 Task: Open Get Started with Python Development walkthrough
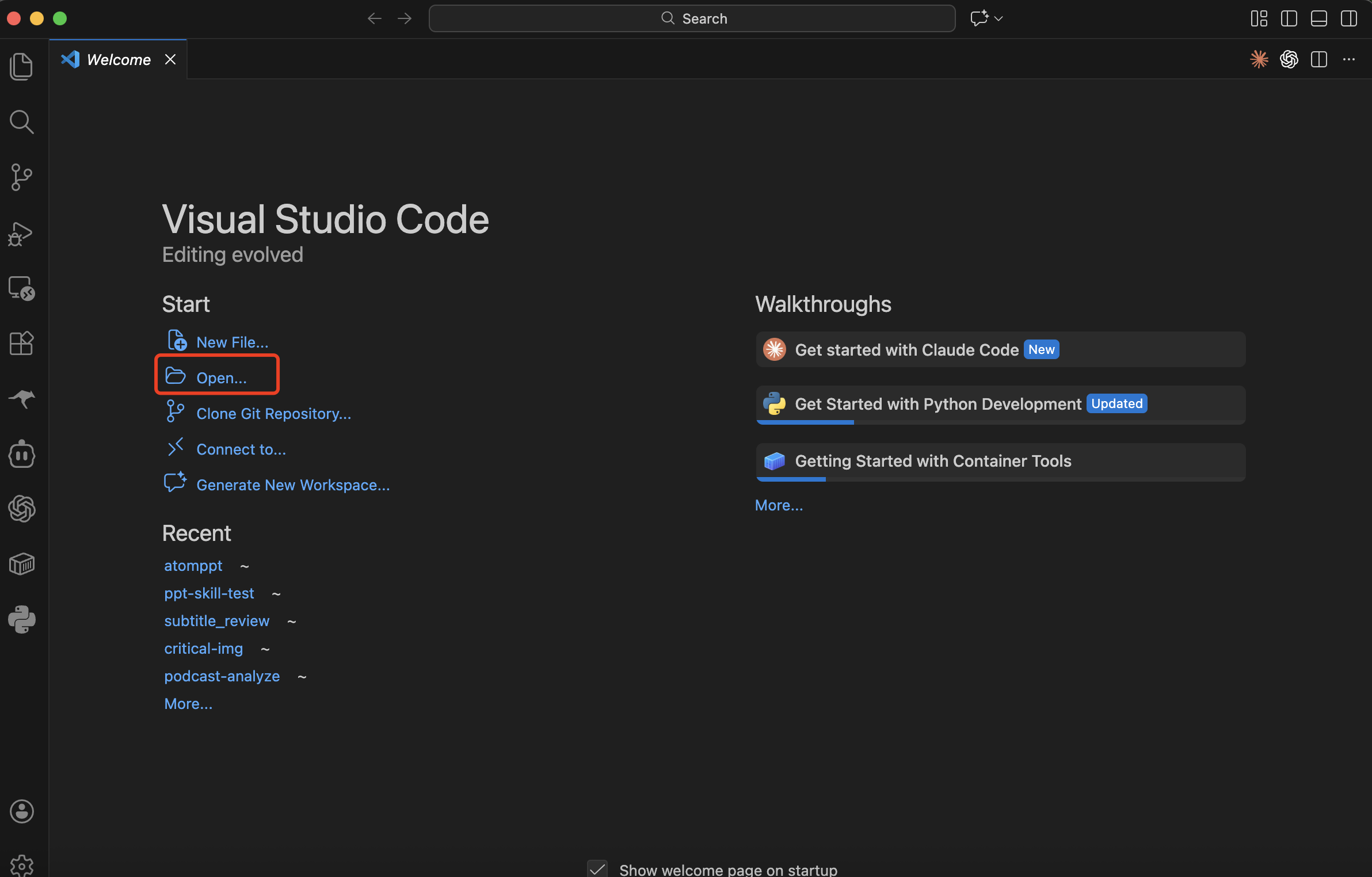click(x=1001, y=405)
